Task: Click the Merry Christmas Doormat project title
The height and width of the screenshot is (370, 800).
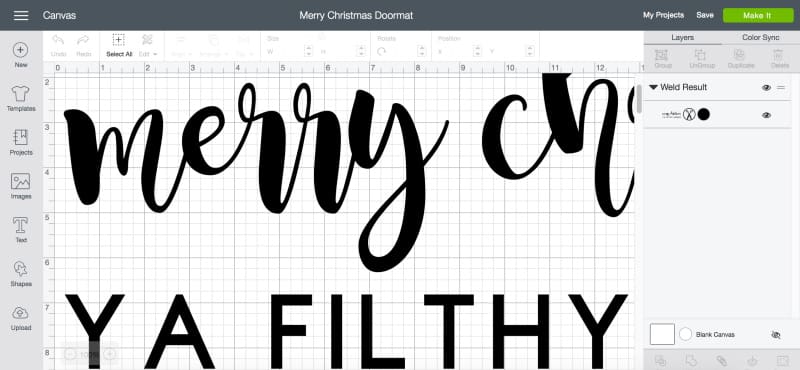Action: (x=356, y=15)
